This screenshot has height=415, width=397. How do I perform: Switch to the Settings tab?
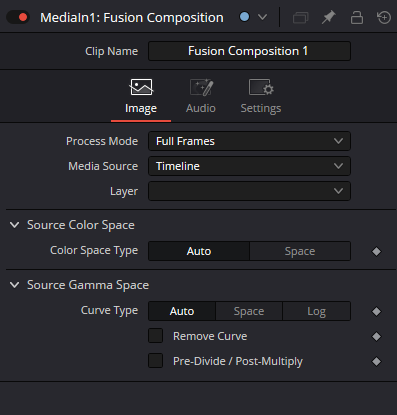tap(261, 97)
